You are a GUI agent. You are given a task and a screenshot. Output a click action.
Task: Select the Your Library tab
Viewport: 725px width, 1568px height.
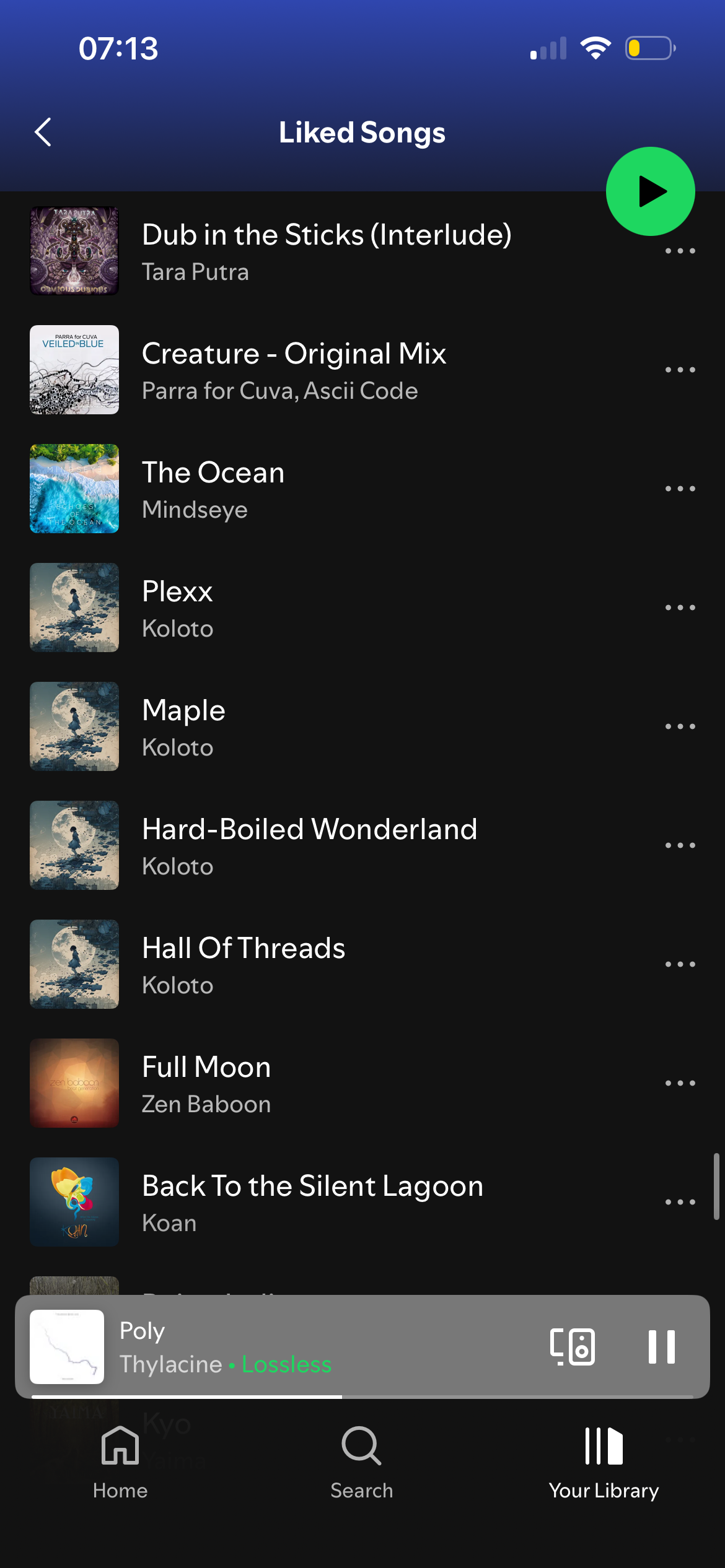point(604,1462)
